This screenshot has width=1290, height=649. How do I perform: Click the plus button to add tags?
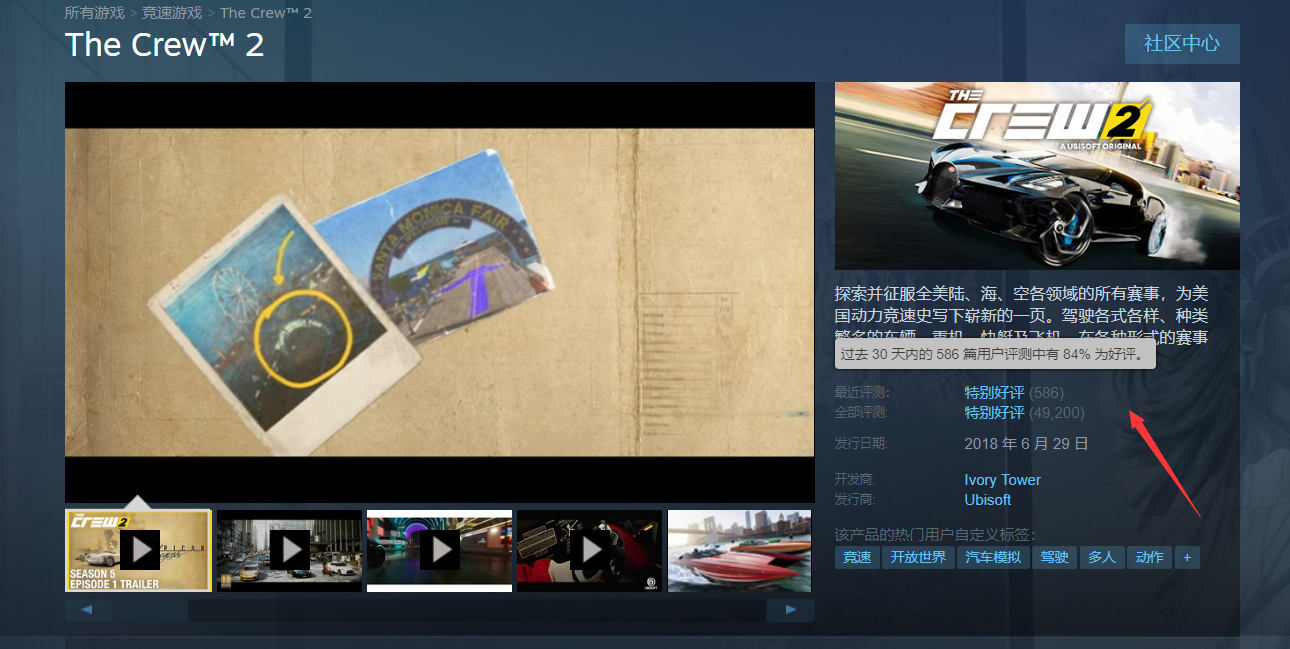click(x=1187, y=557)
